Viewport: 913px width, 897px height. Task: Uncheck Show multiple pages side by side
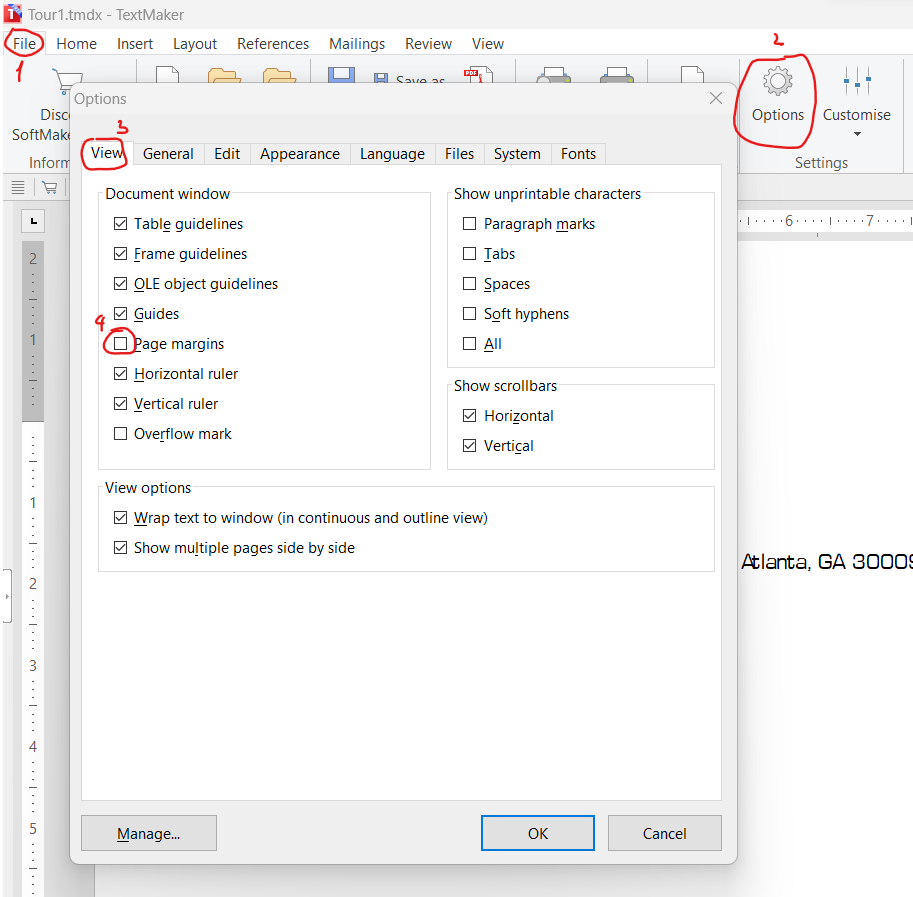[121, 548]
